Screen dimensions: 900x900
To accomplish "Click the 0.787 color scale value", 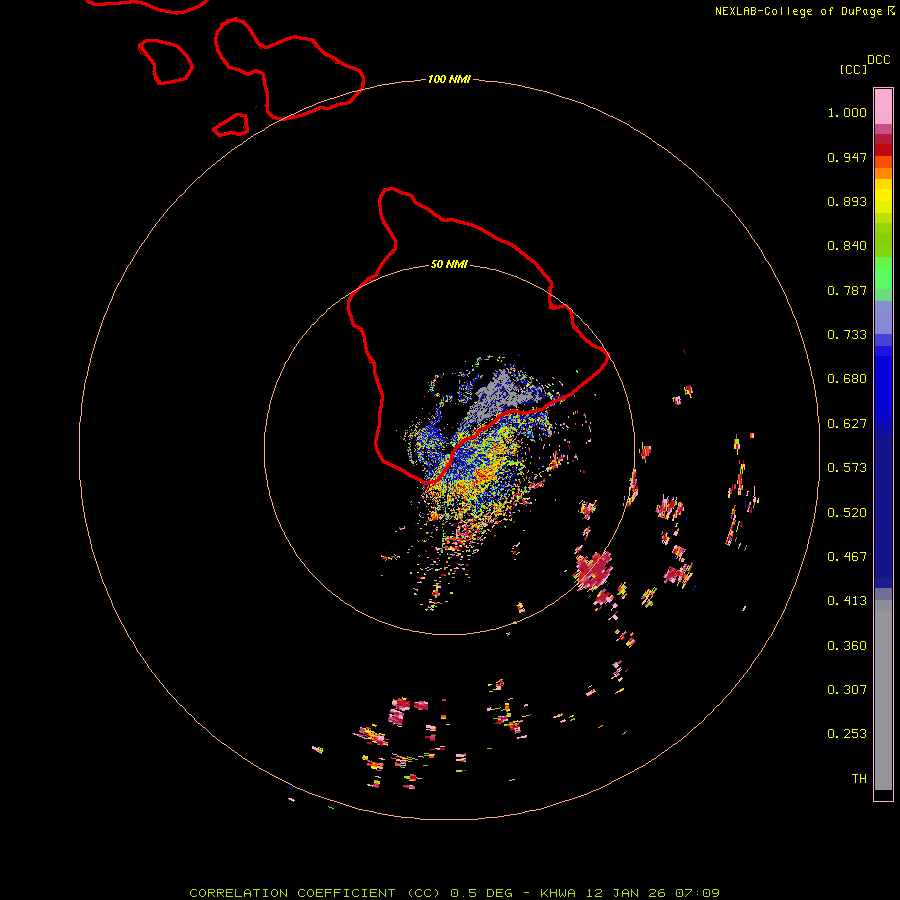I will [847, 290].
